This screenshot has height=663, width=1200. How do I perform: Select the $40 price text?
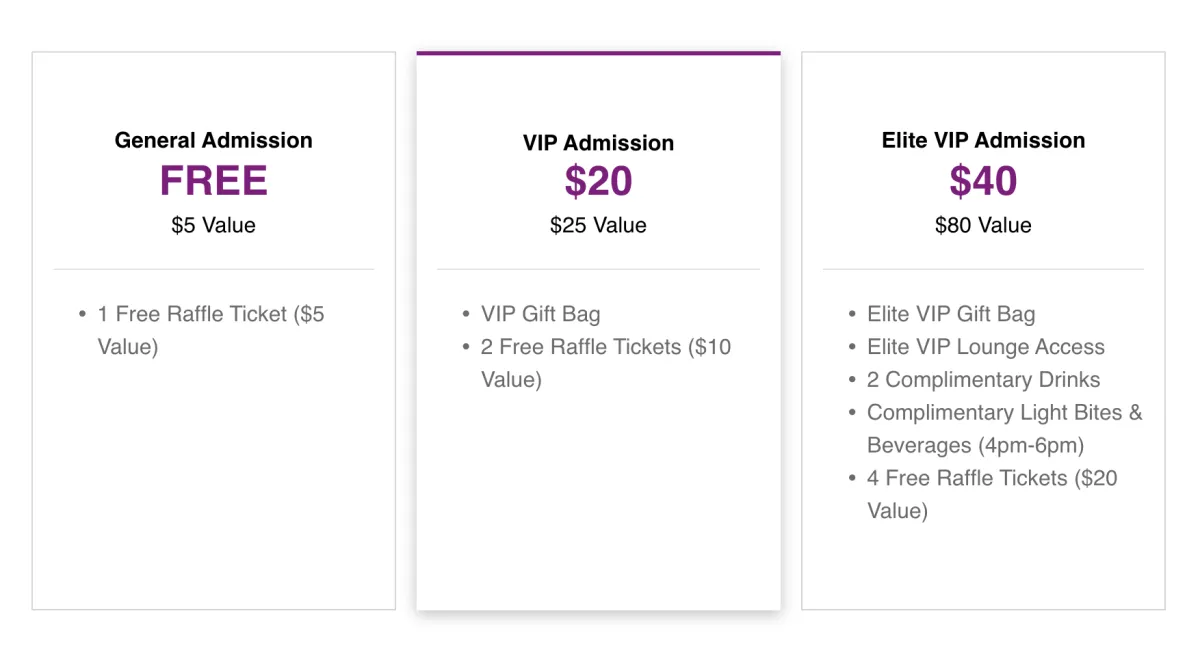983,181
